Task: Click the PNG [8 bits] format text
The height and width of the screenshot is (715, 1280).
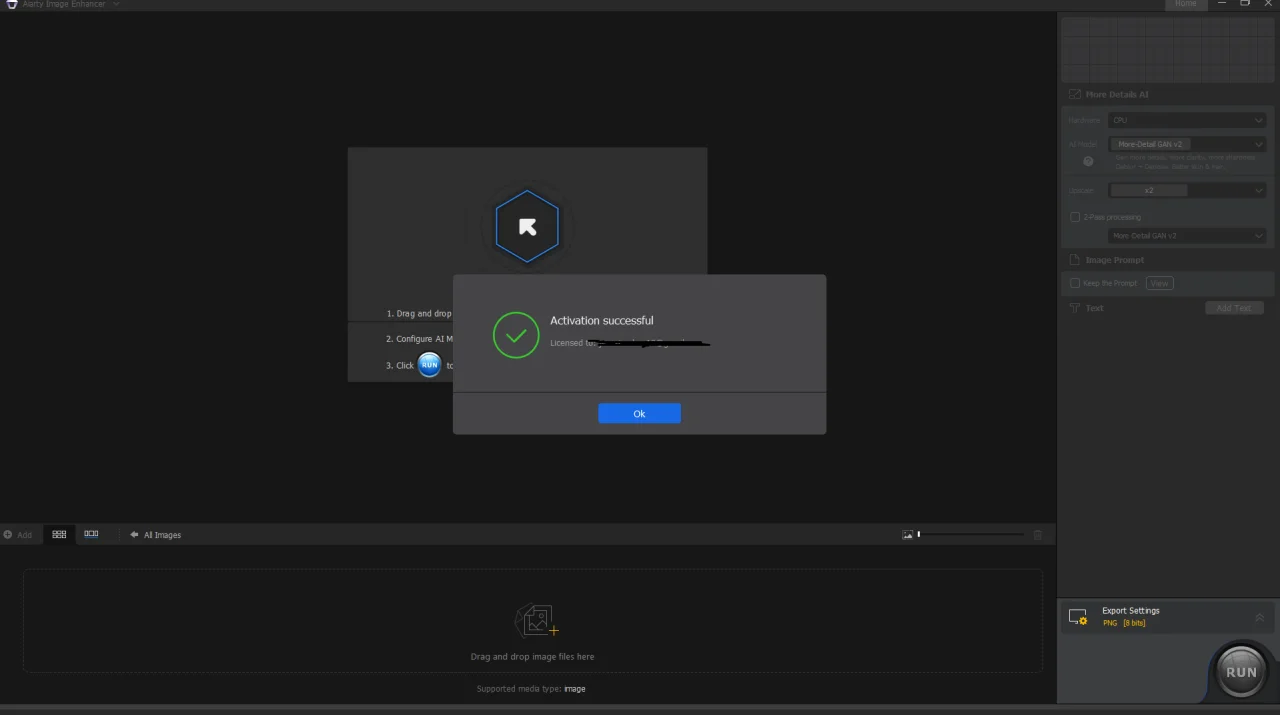Action: pyautogui.click(x=1124, y=623)
